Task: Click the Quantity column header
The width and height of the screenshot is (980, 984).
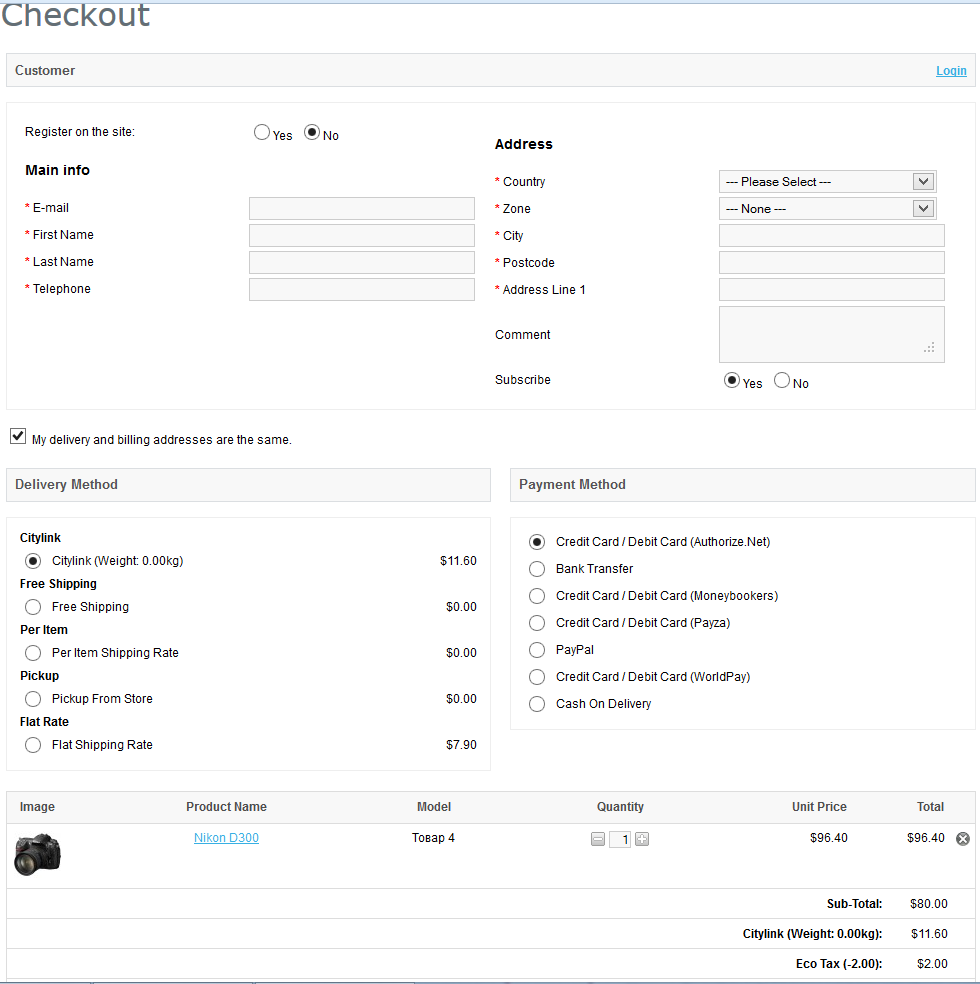Action: click(x=620, y=807)
